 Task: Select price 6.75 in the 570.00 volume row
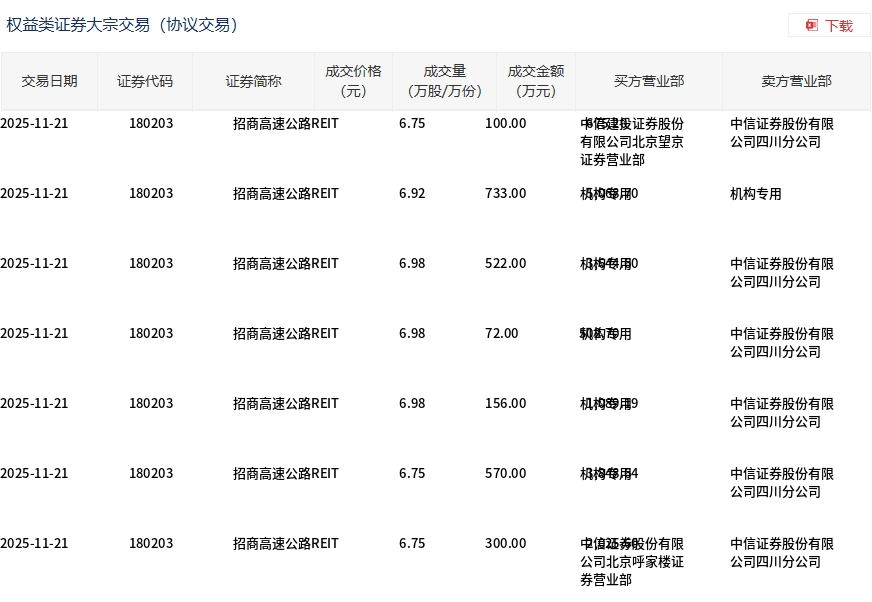click(412, 473)
